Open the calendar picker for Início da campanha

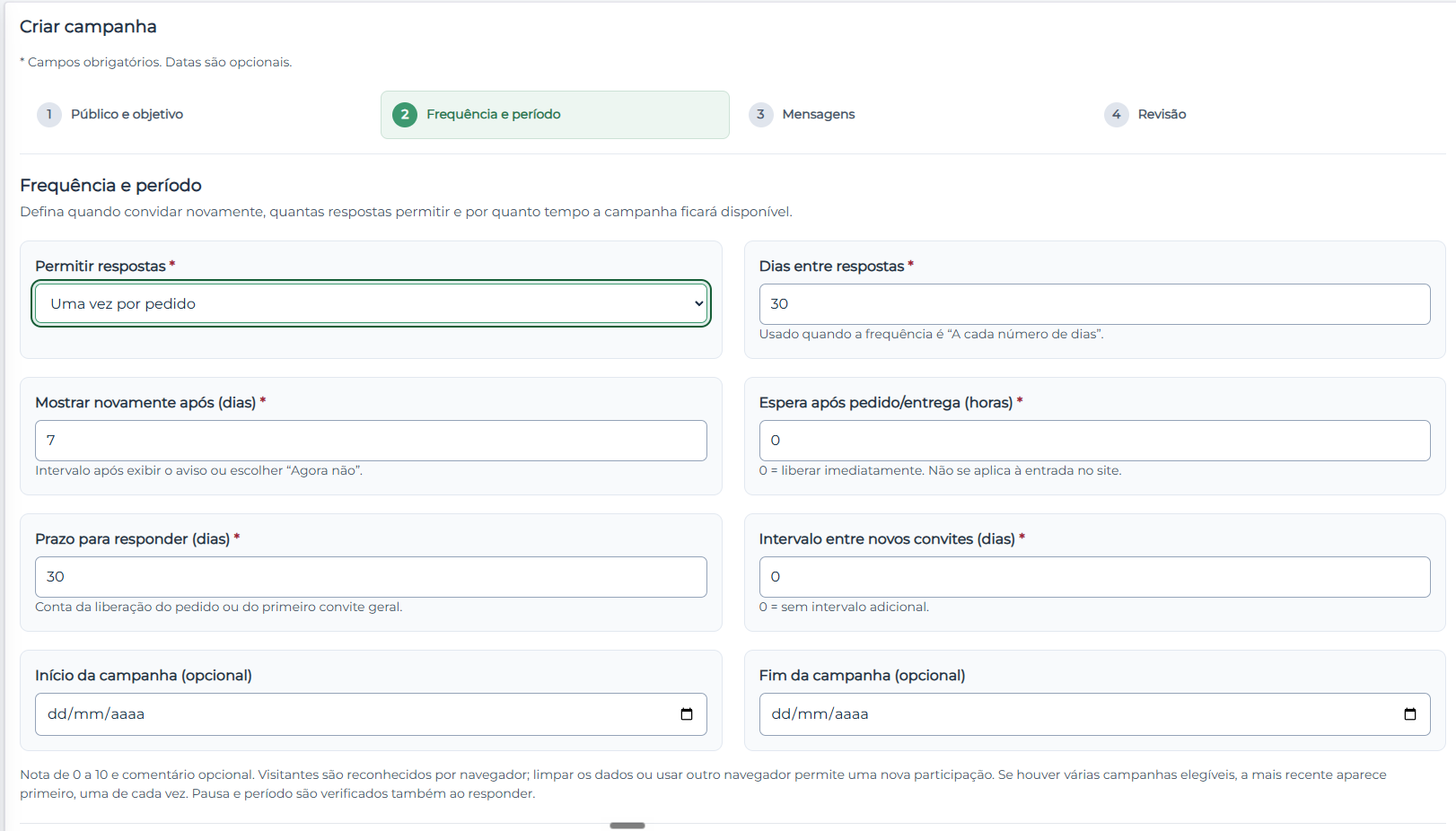[x=687, y=714]
